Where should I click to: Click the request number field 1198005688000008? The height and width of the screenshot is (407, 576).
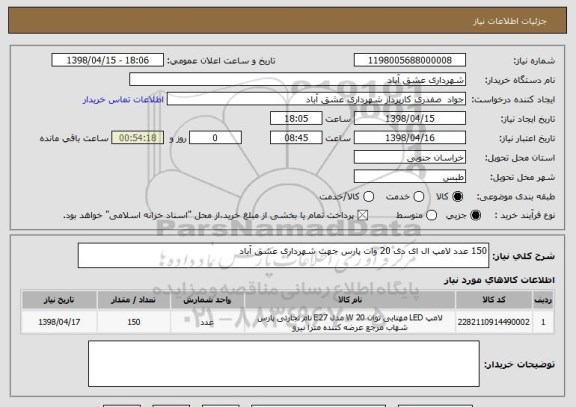pyautogui.click(x=410, y=60)
